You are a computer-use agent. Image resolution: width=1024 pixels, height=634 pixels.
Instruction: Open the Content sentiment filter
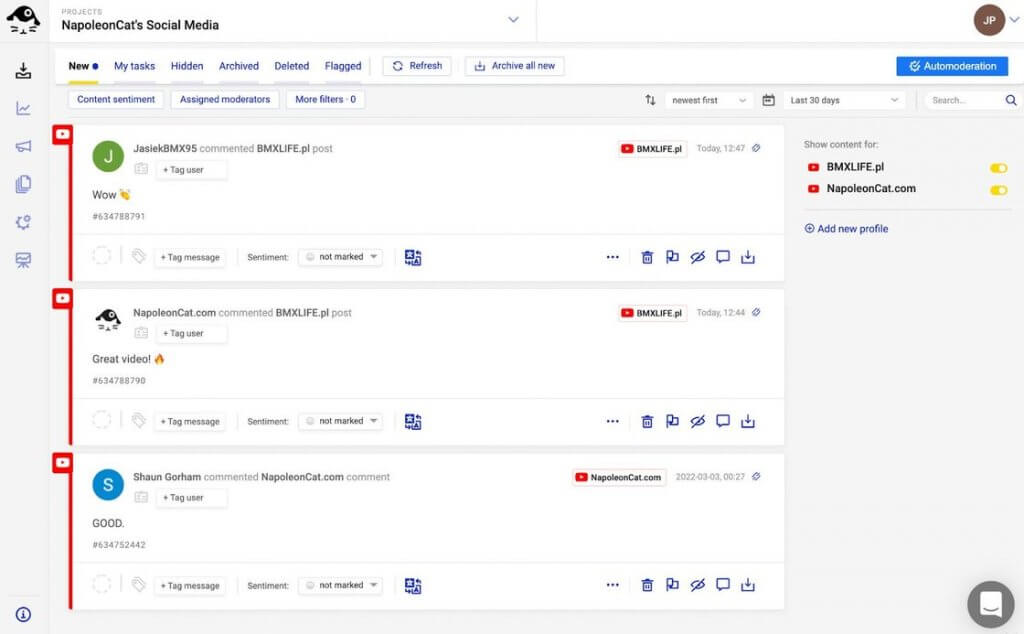[116, 99]
